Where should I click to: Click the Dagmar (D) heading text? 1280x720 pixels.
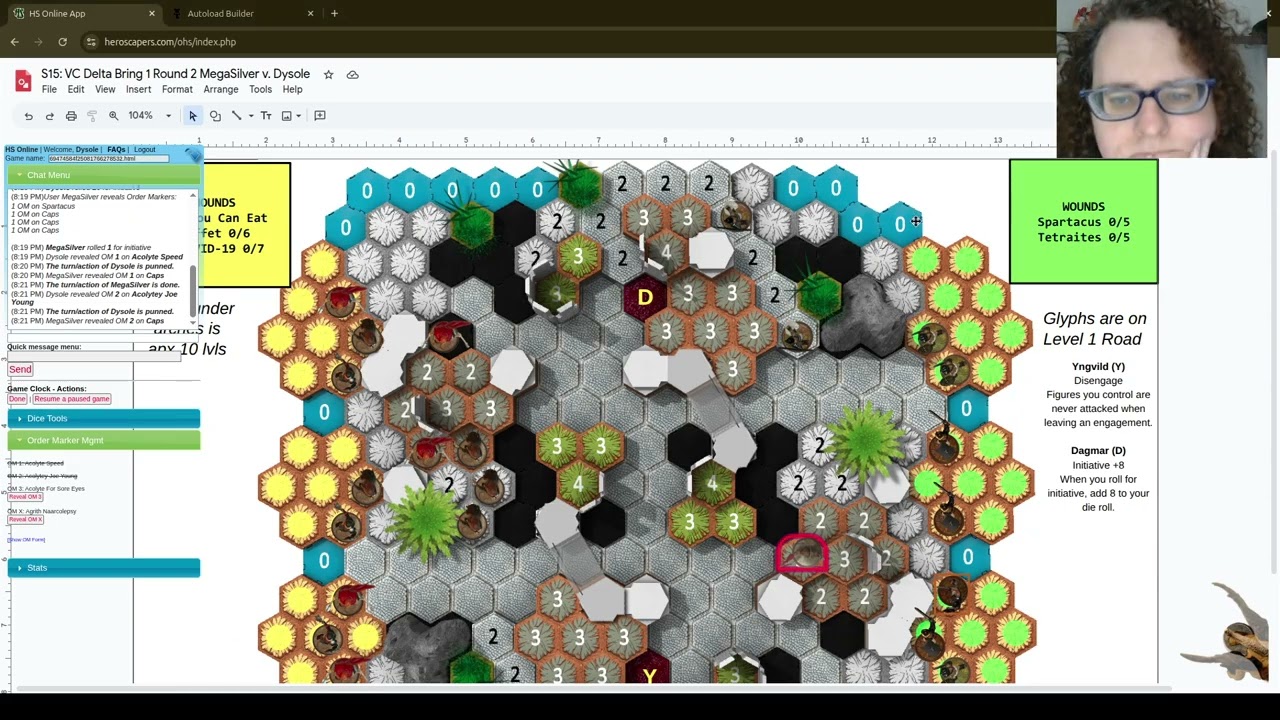pyautogui.click(x=1098, y=451)
